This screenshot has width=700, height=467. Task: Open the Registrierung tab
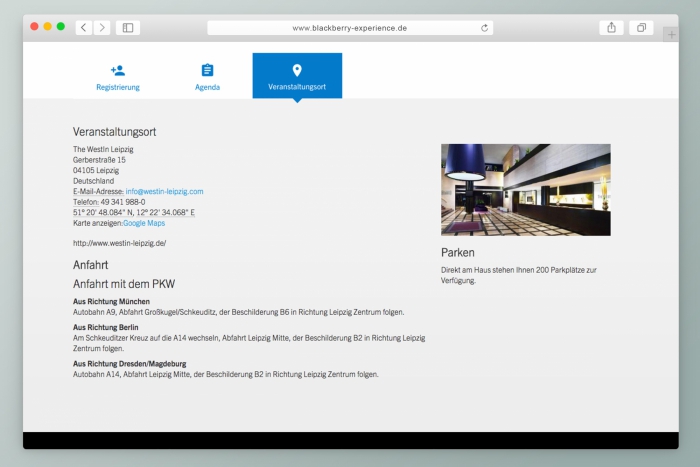tap(118, 76)
